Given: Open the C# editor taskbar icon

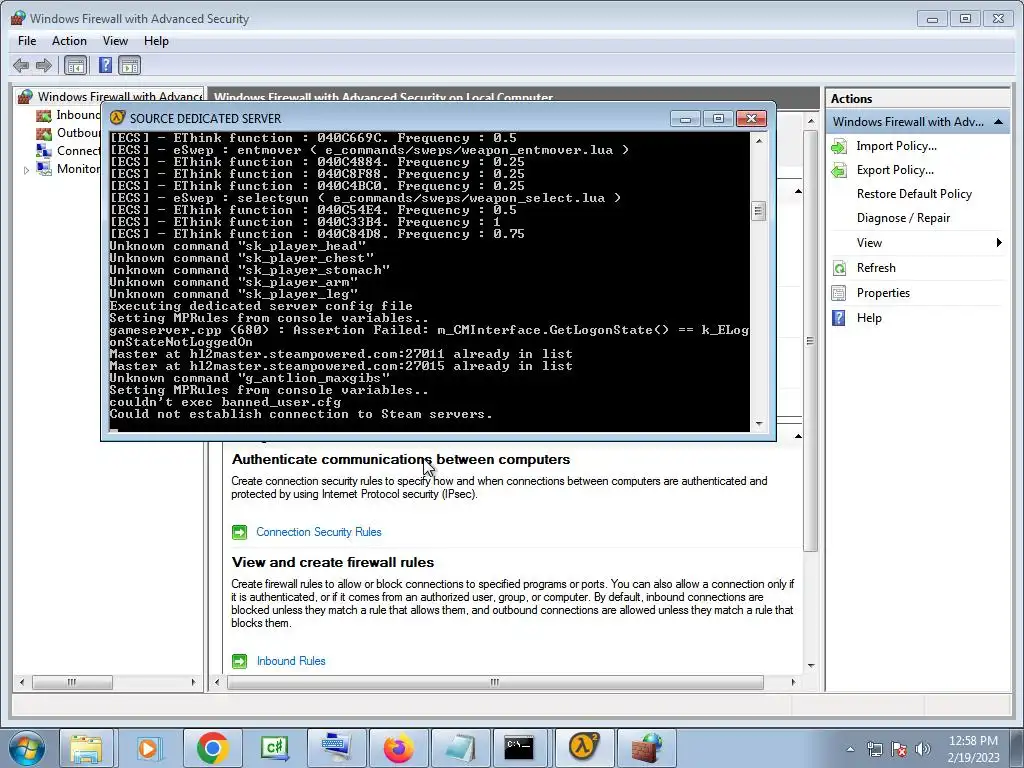Looking at the screenshot, I should [x=275, y=748].
